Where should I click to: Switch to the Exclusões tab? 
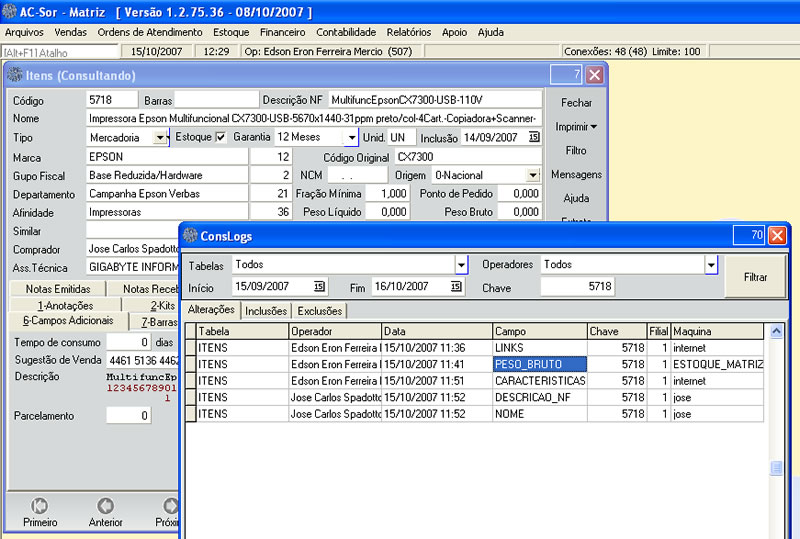[x=320, y=311]
